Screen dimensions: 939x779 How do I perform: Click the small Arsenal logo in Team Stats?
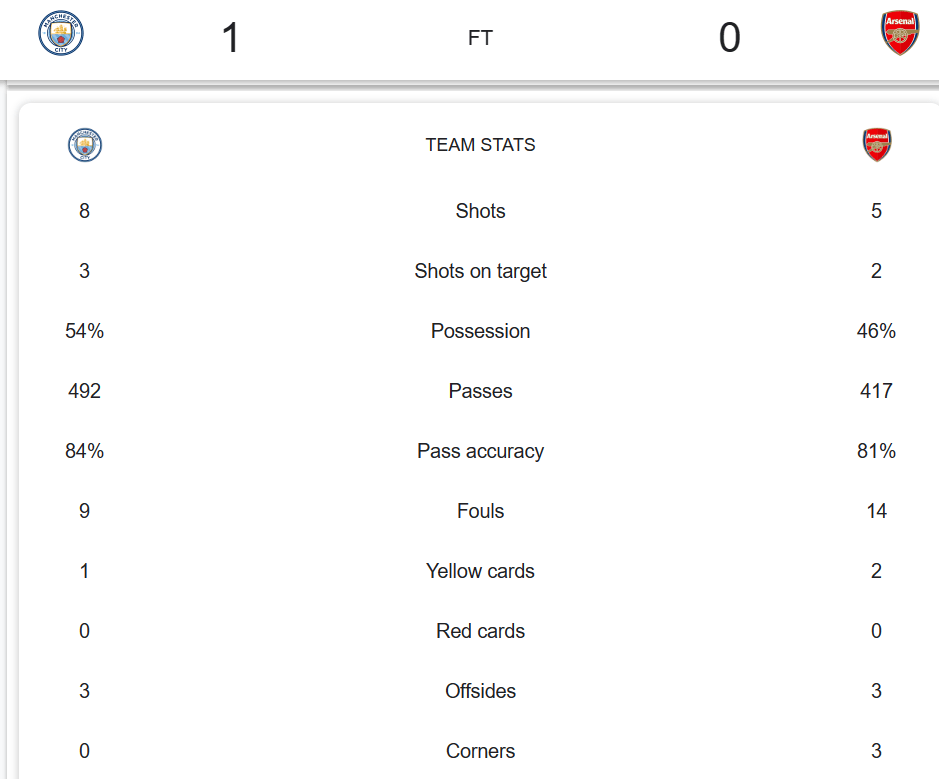(x=876, y=145)
